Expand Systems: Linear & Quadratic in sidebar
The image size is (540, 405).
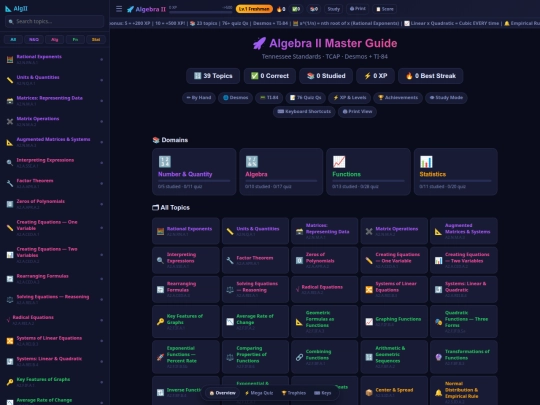(x=54, y=361)
